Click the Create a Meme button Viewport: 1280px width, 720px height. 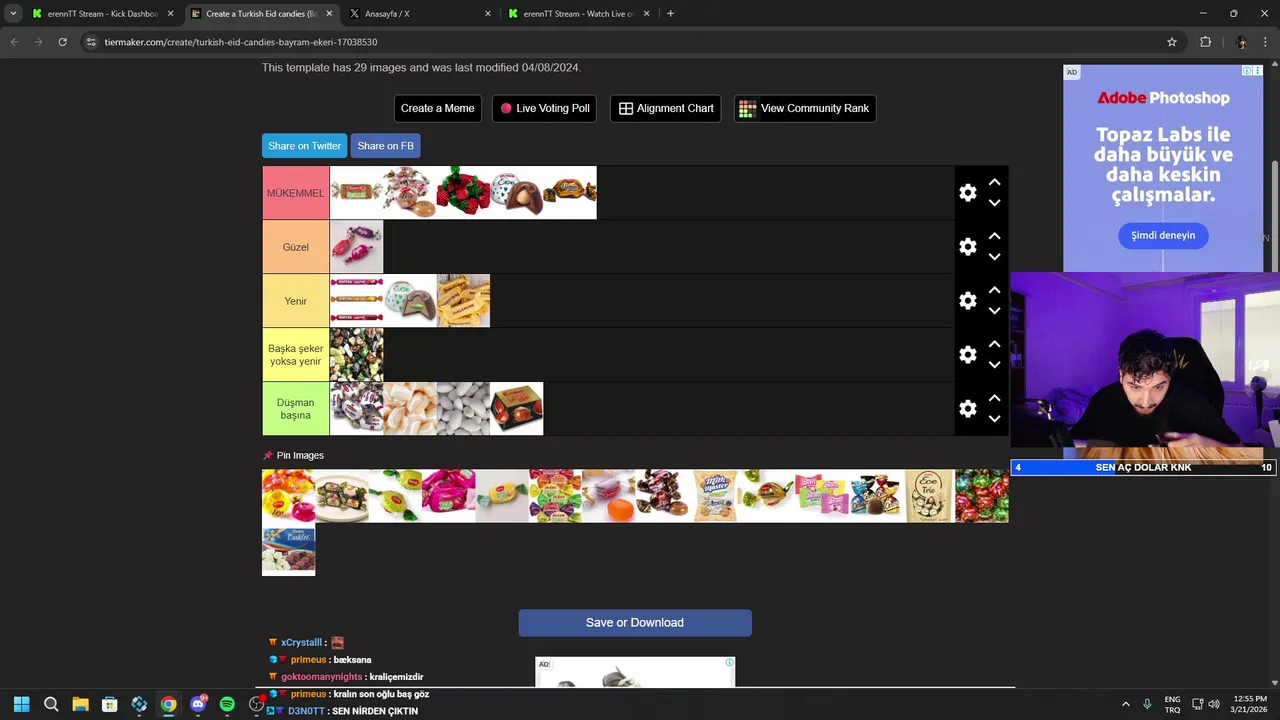tap(437, 108)
